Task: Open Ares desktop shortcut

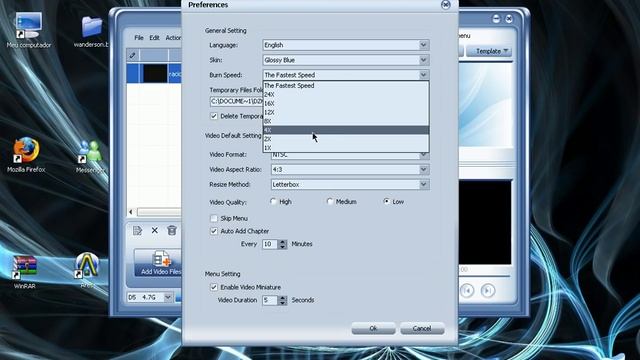Action: (x=87, y=269)
